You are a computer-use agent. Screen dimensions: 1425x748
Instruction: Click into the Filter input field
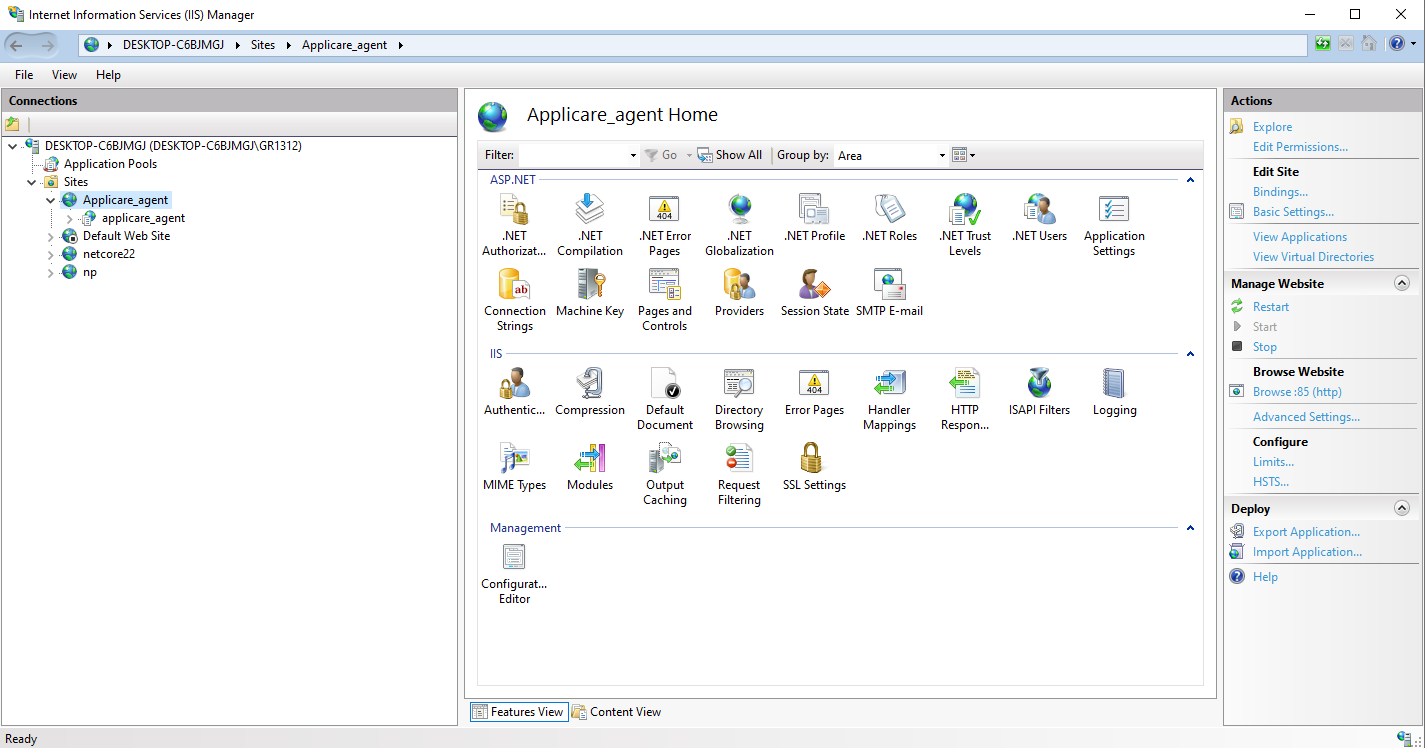(x=573, y=156)
